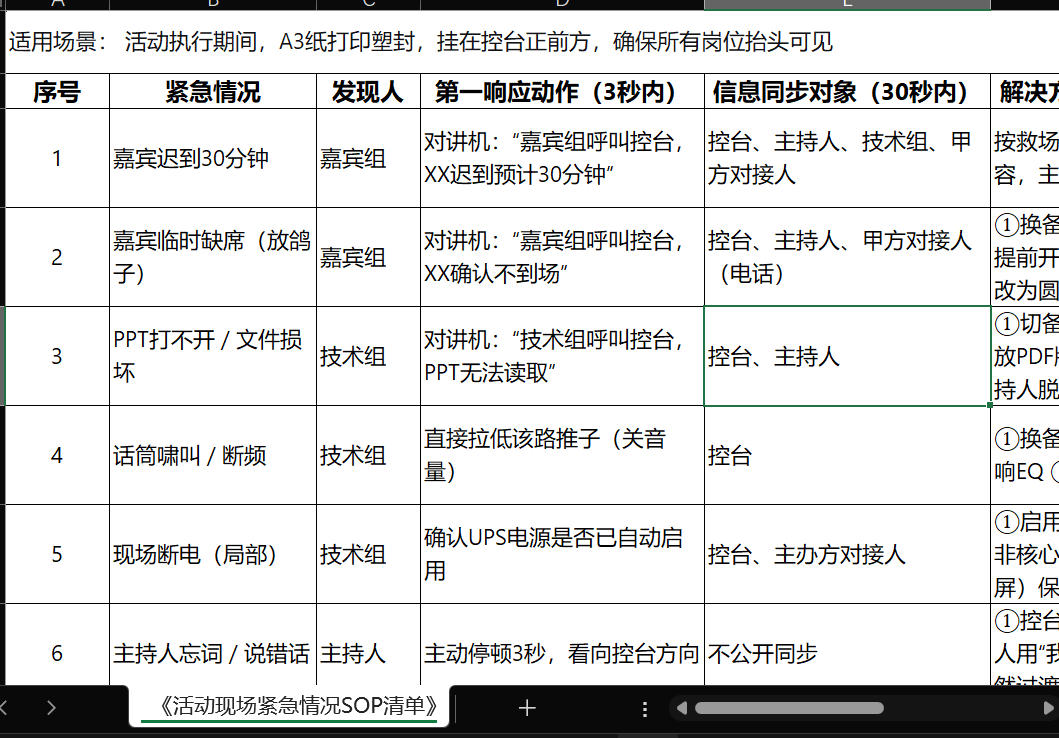Go to next sheet tab arrow
The image size is (1059, 738).
(51, 708)
